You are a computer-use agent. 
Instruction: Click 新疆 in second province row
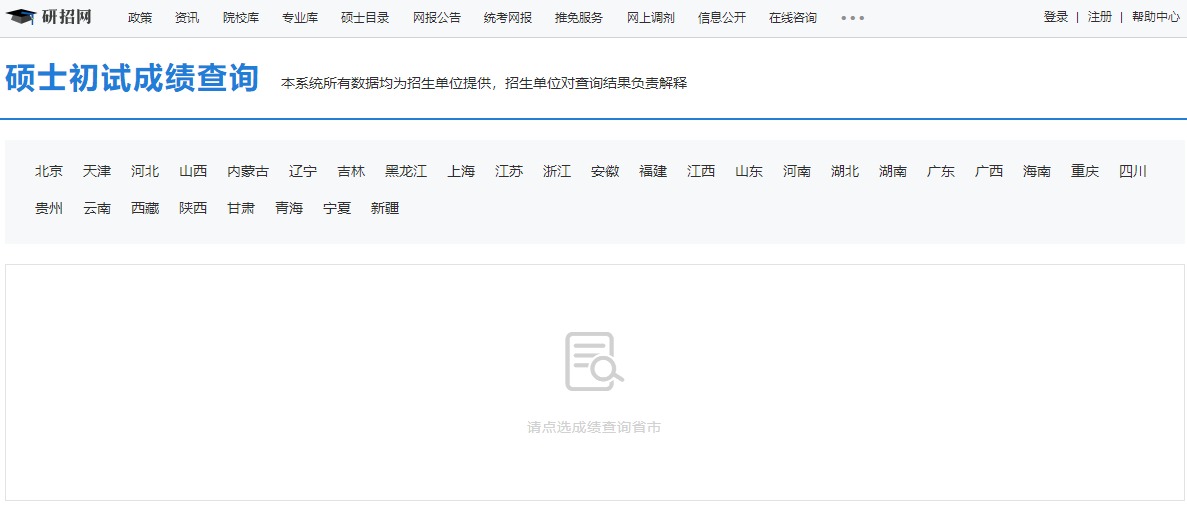[385, 208]
